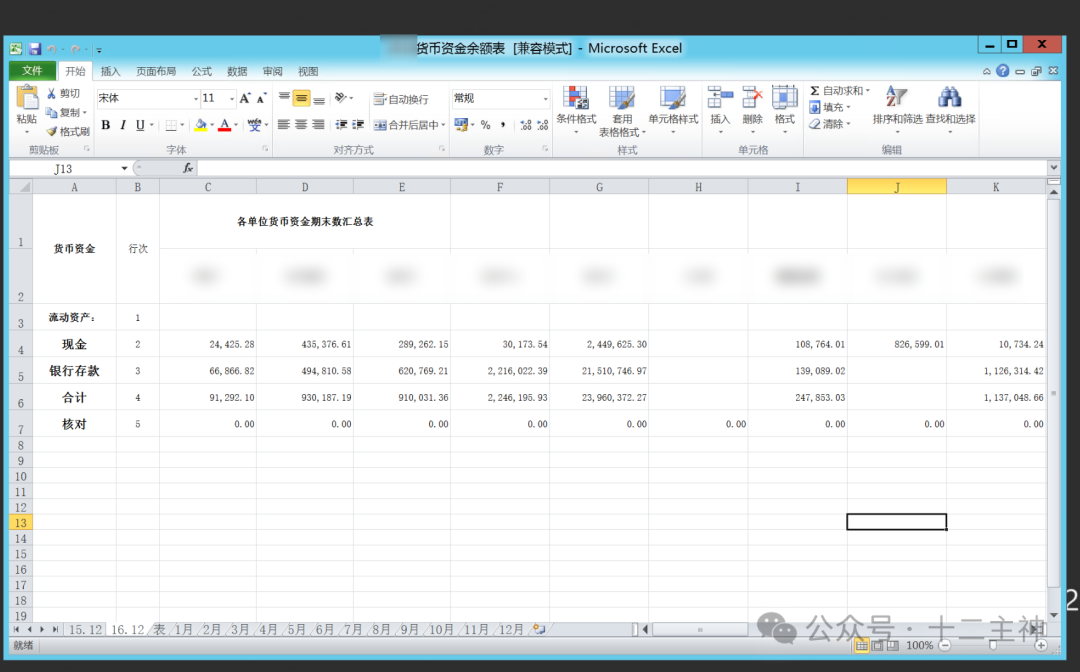
Task: Toggle Wrap Text (自动换行)
Action: coord(401,99)
